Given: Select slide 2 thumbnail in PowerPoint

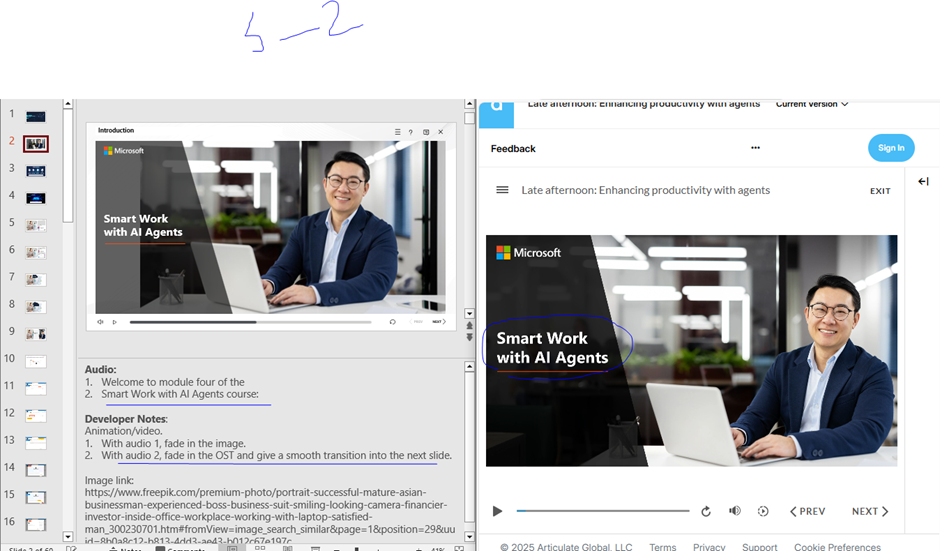Looking at the screenshot, I should click(x=36, y=144).
